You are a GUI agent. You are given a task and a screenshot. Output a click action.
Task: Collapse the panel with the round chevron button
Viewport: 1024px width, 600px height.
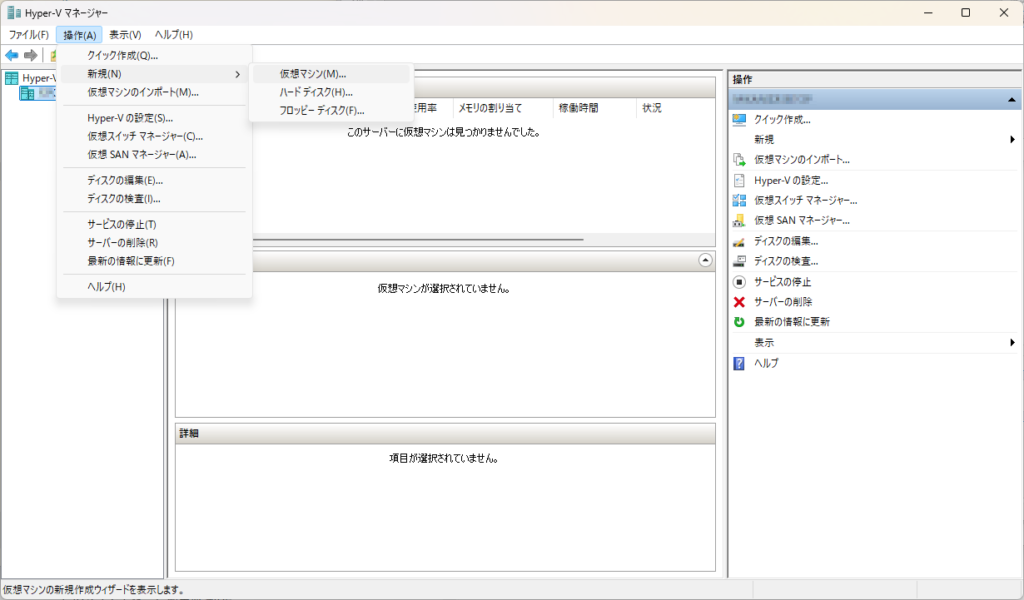click(705, 260)
